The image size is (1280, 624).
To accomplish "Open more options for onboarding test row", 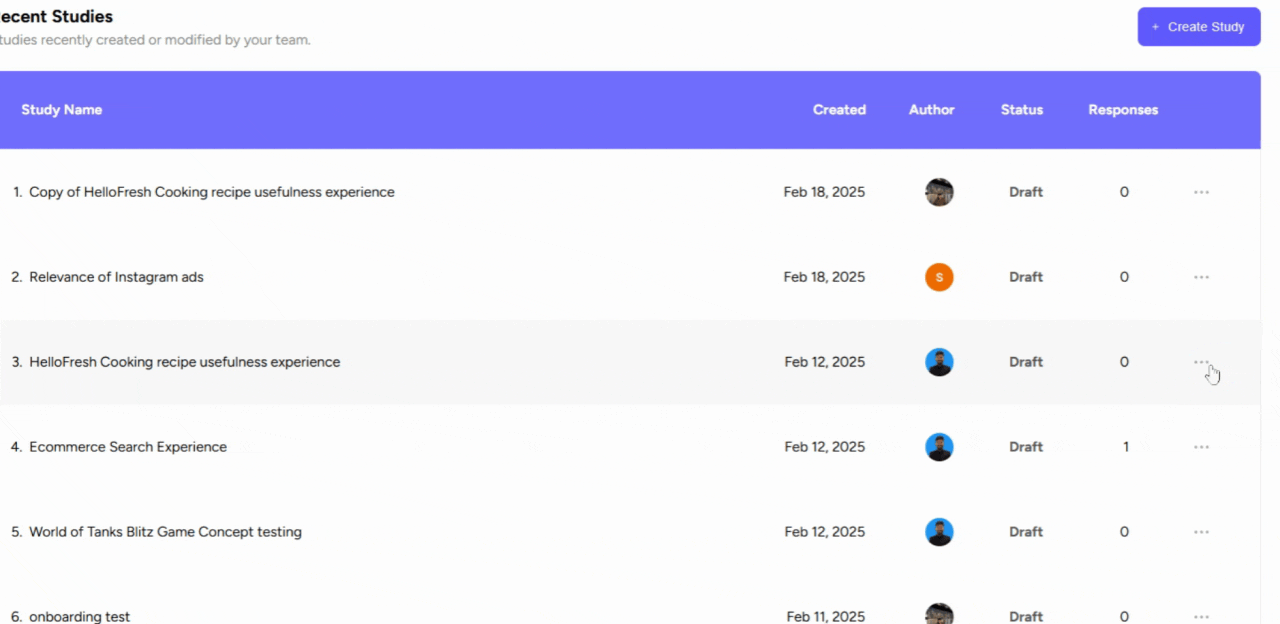I will [x=1201, y=616].
